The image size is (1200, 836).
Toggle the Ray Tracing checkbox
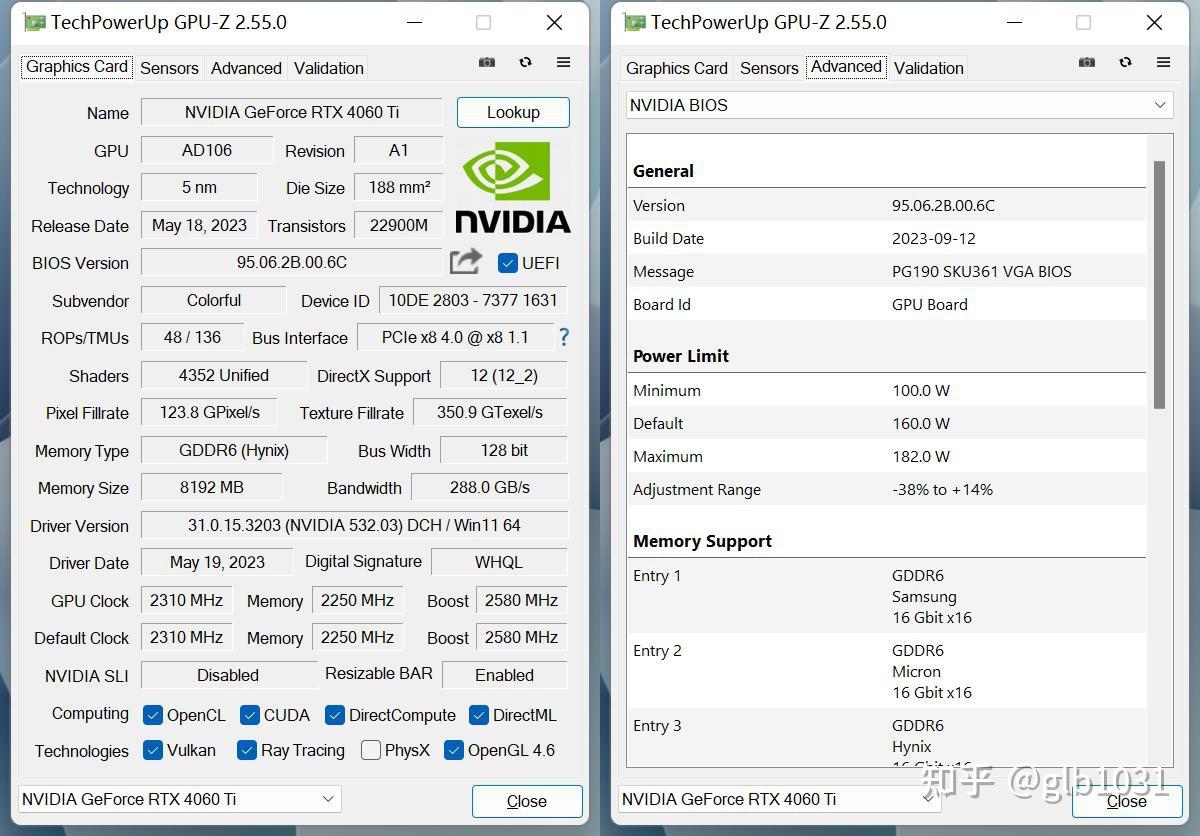(x=247, y=750)
